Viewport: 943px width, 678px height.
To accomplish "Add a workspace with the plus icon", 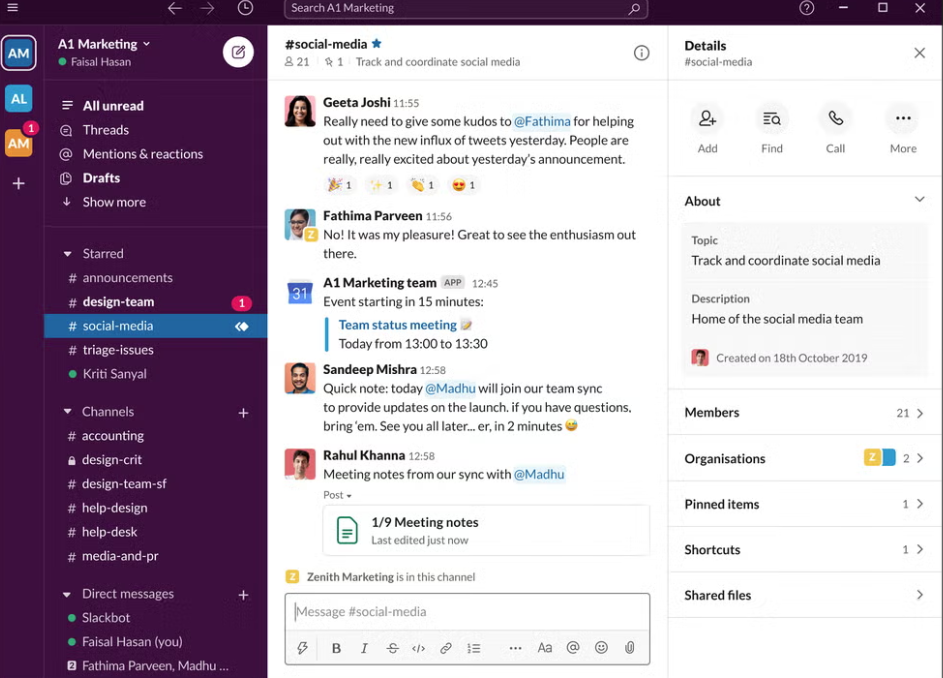I will [19, 183].
